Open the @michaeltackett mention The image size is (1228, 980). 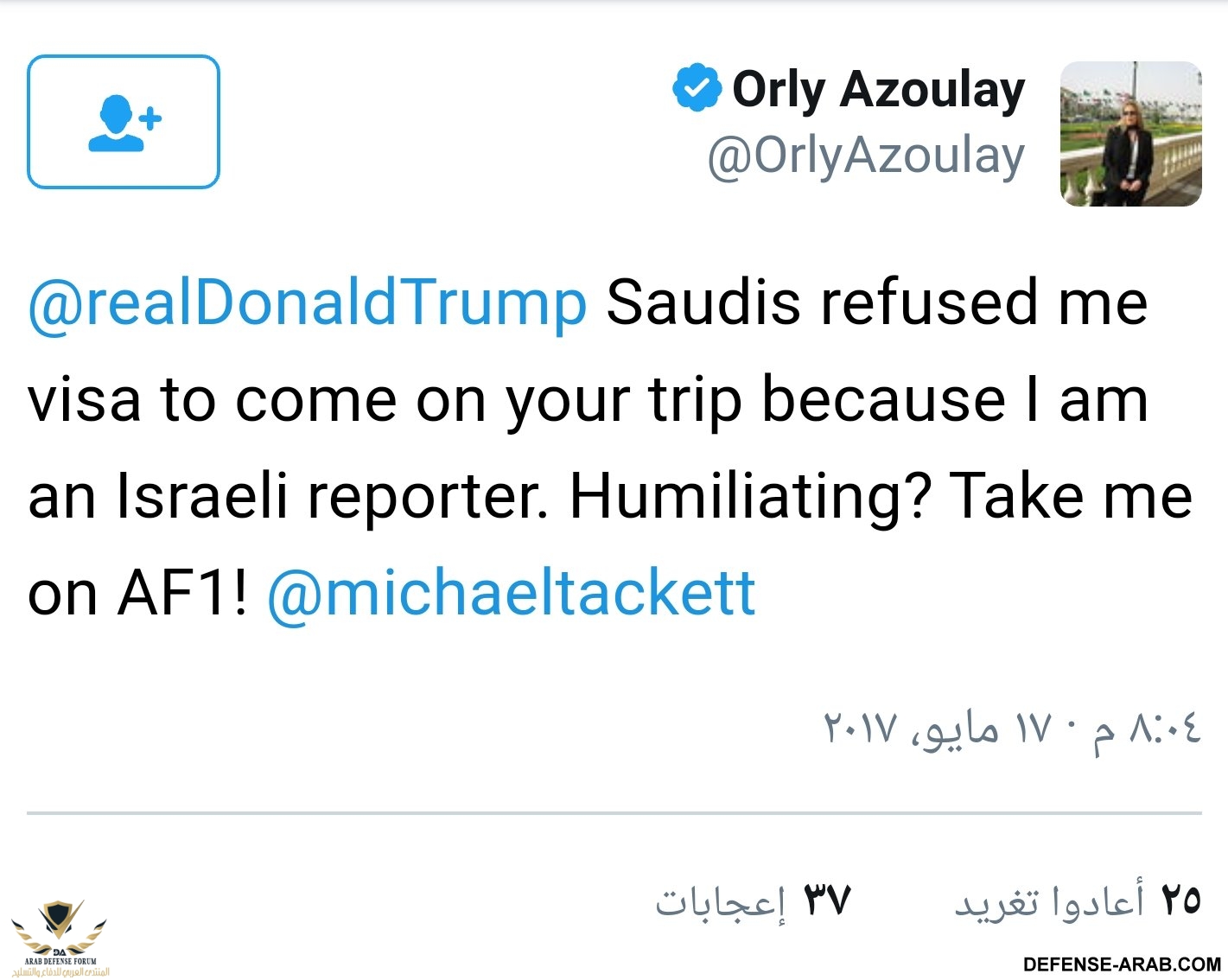[x=512, y=593]
